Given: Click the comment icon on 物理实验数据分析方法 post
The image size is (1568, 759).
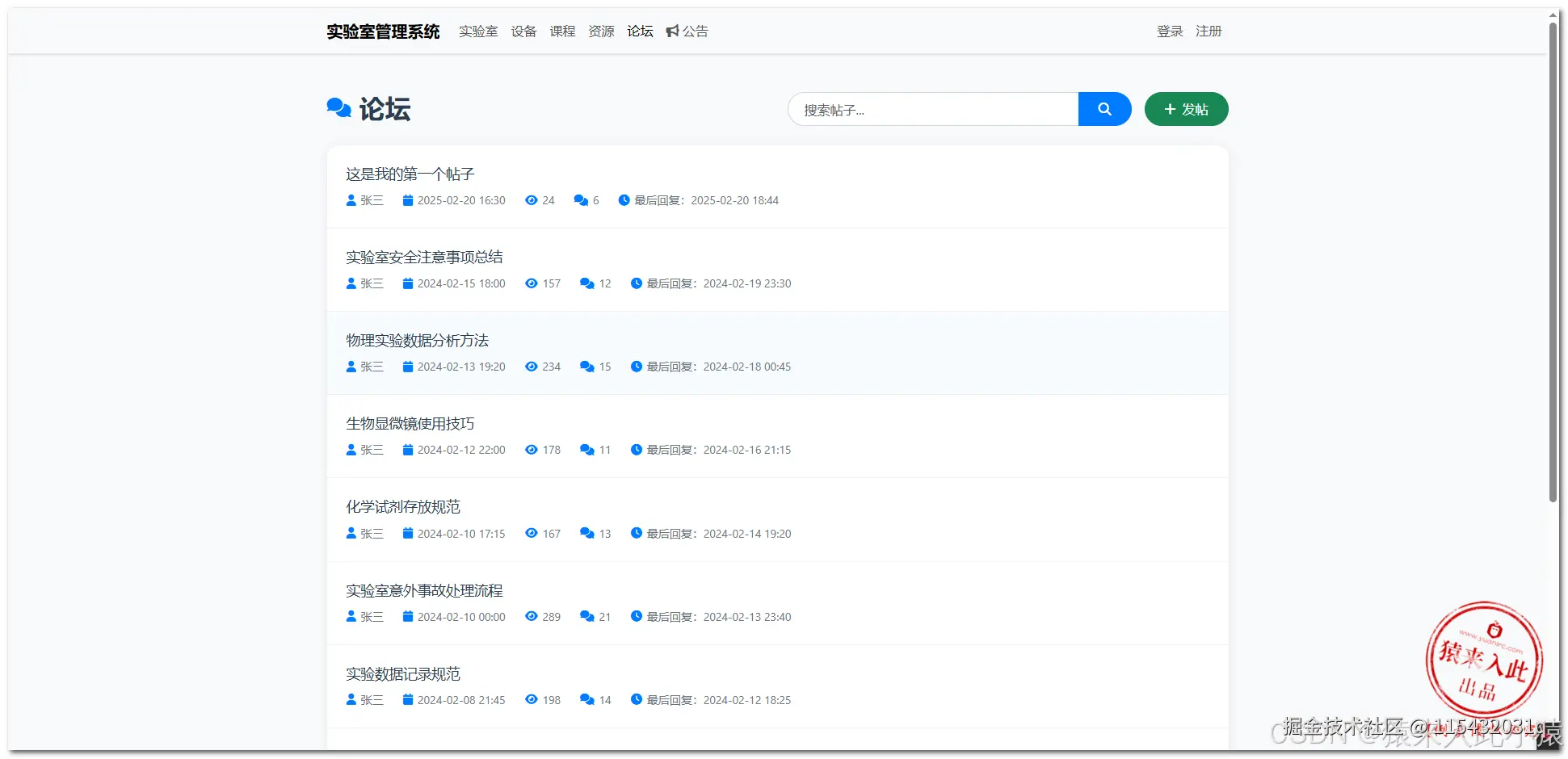Looking at the screenshot, I should point(586,367).
